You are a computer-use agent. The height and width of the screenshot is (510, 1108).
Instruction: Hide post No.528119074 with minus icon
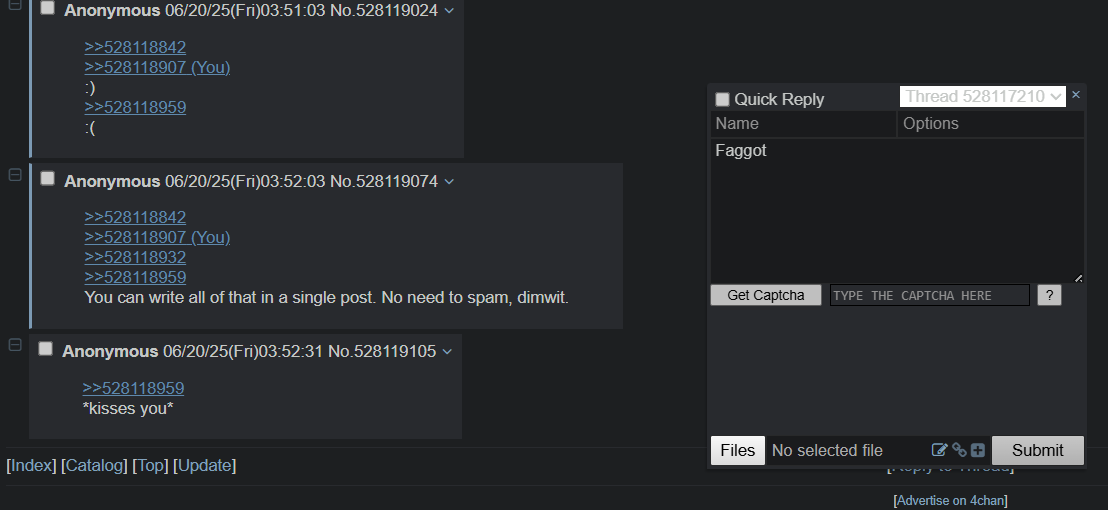15,174
